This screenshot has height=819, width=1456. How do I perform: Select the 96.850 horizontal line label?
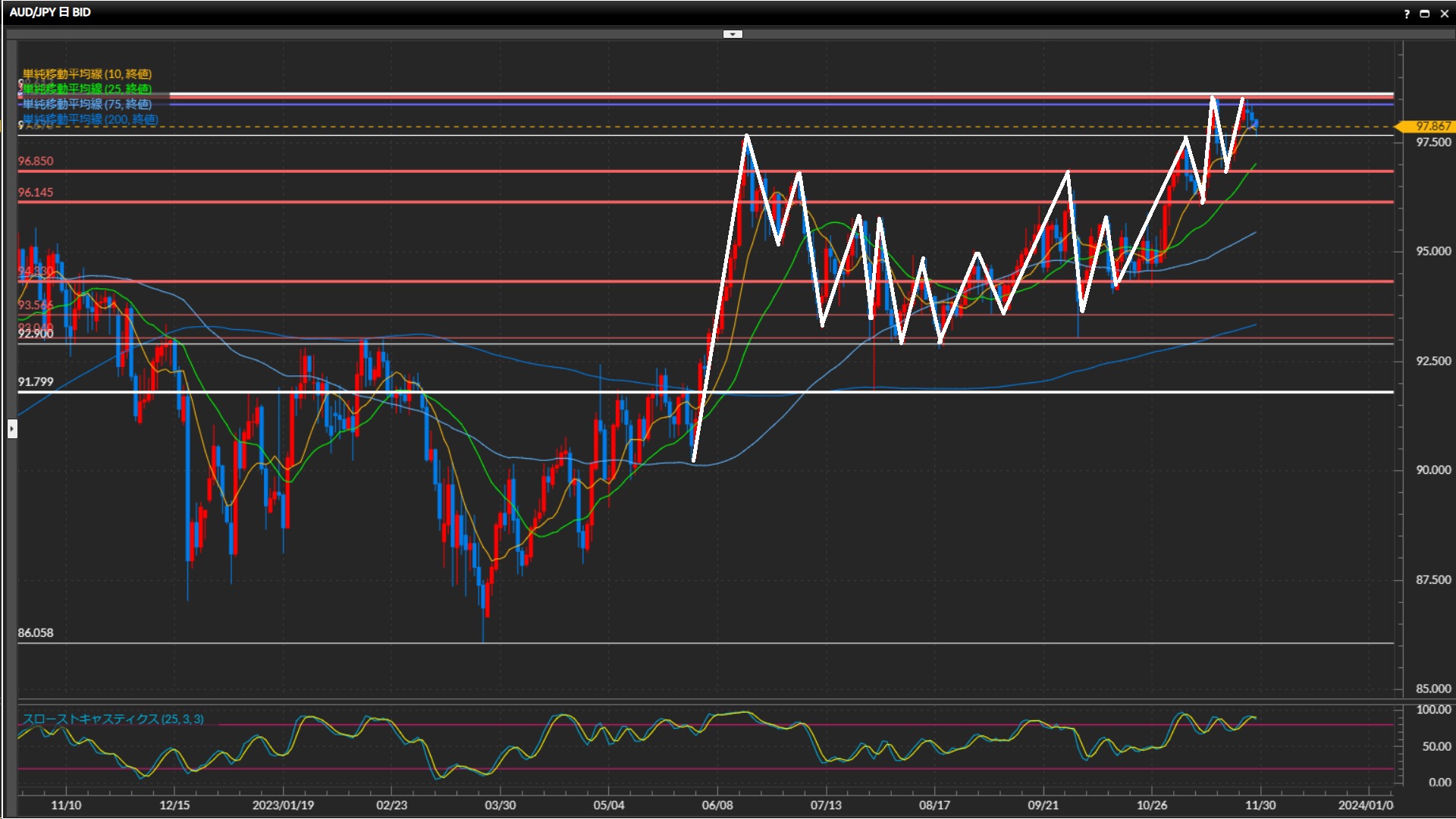coord(36,162)
